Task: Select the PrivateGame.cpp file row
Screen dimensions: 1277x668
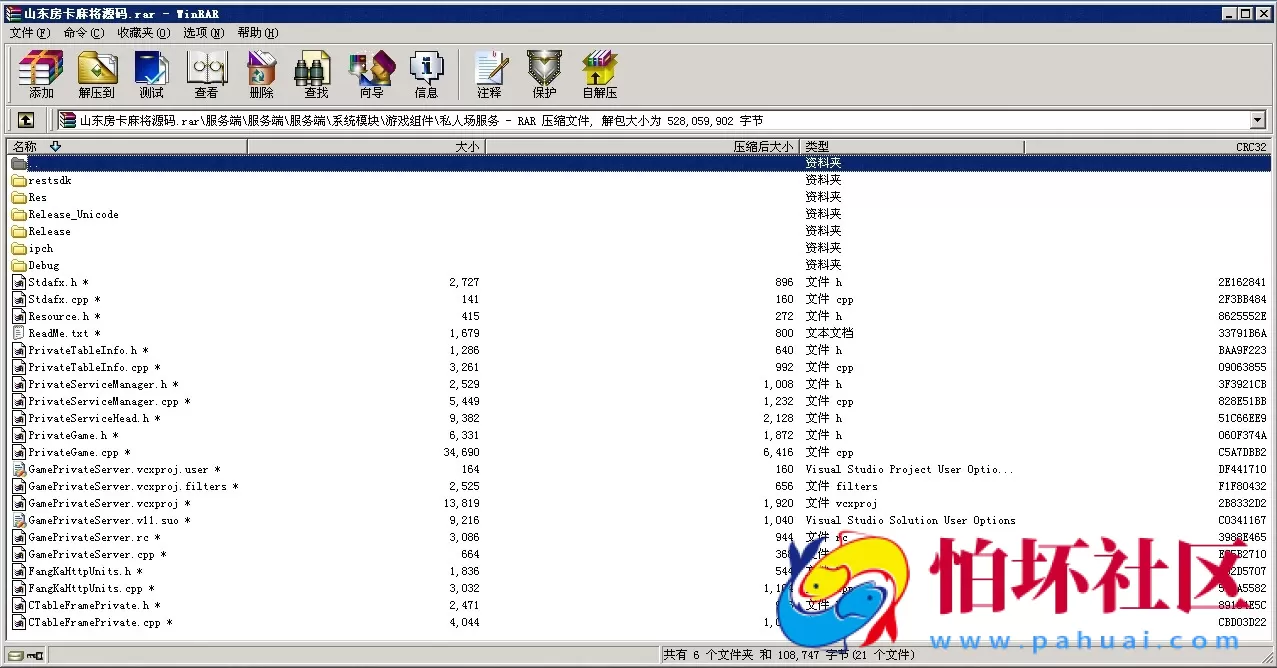Action: click(x=73, y=452)
